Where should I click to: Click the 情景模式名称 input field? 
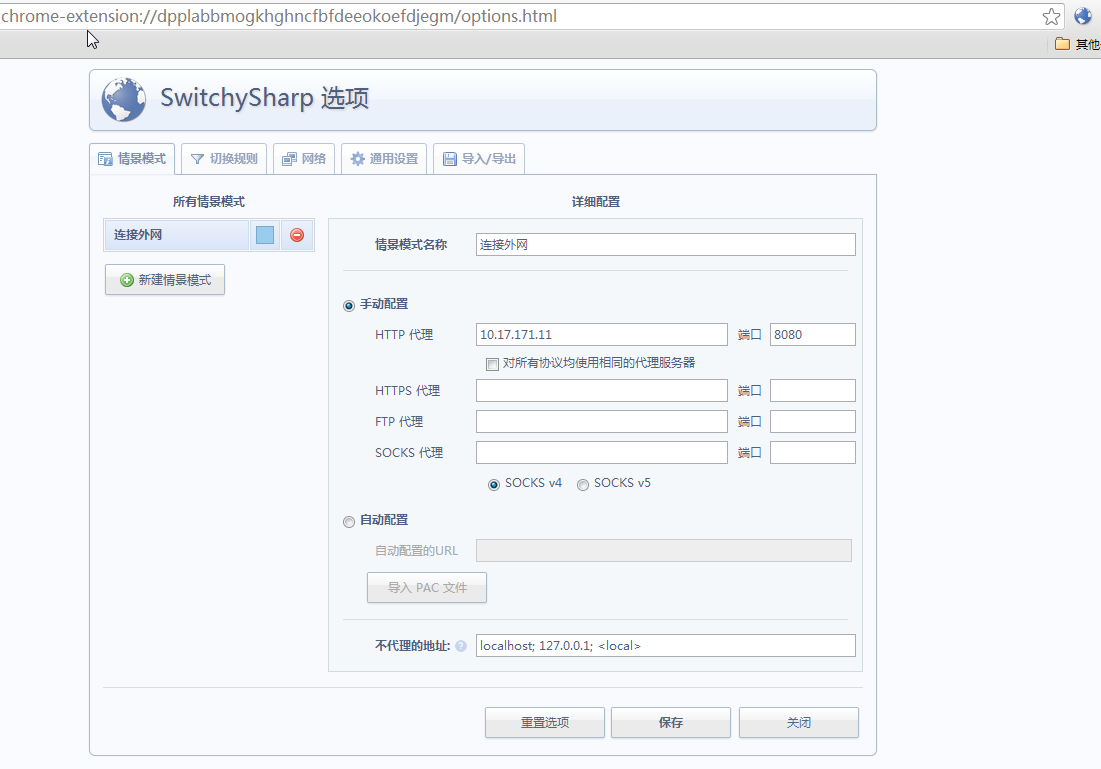pyautogui.click(x=666, y=244)
